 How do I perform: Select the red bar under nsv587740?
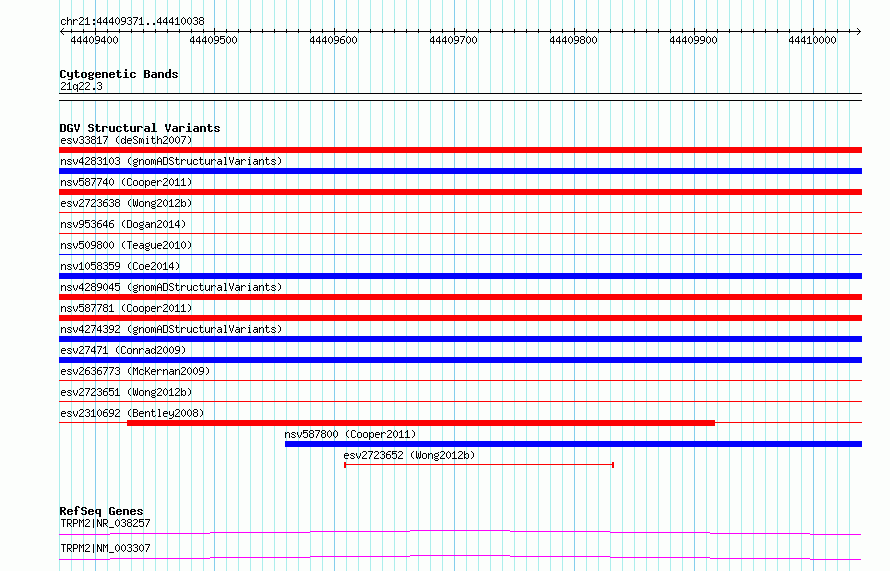pos(460,192)
